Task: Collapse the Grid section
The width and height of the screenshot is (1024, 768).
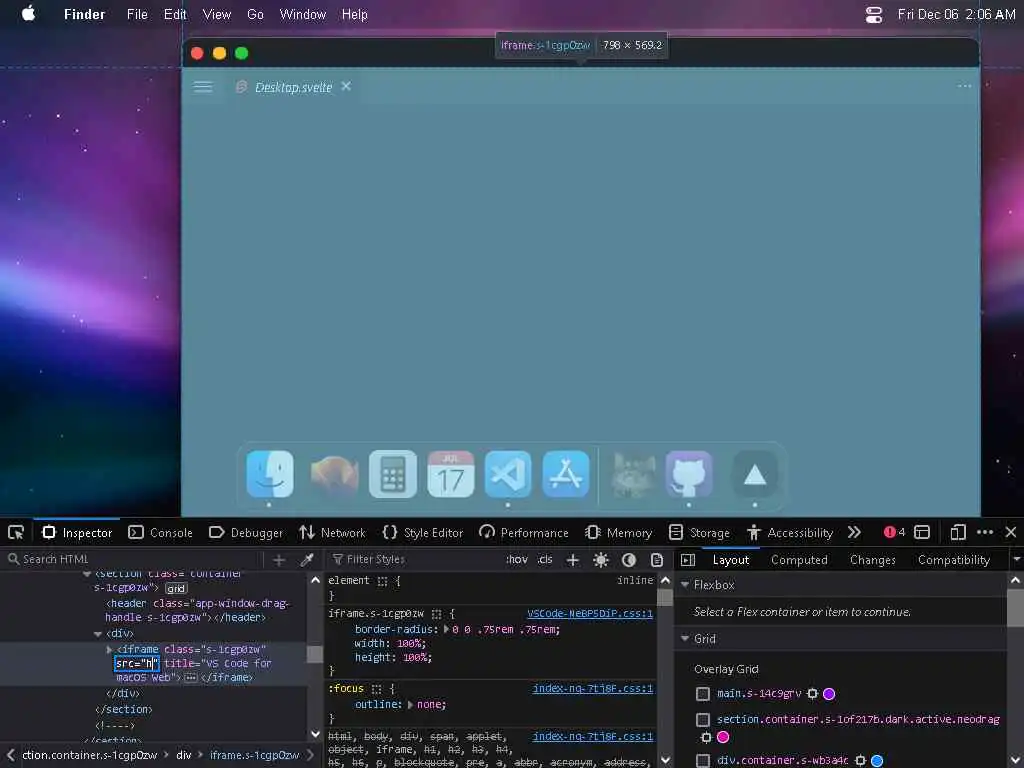Action: (x=685, y=639)
